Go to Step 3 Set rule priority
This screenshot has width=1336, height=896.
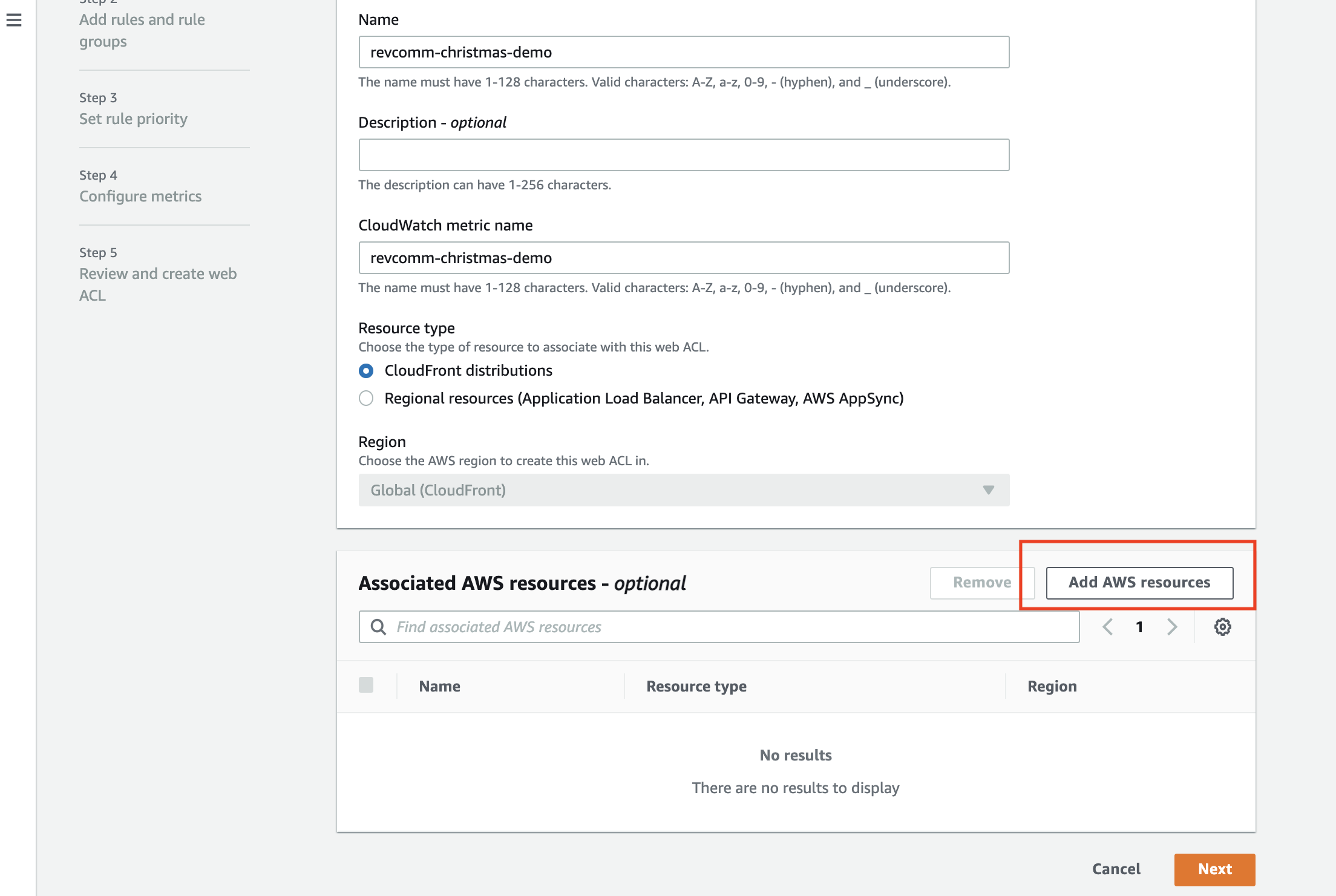133,119
